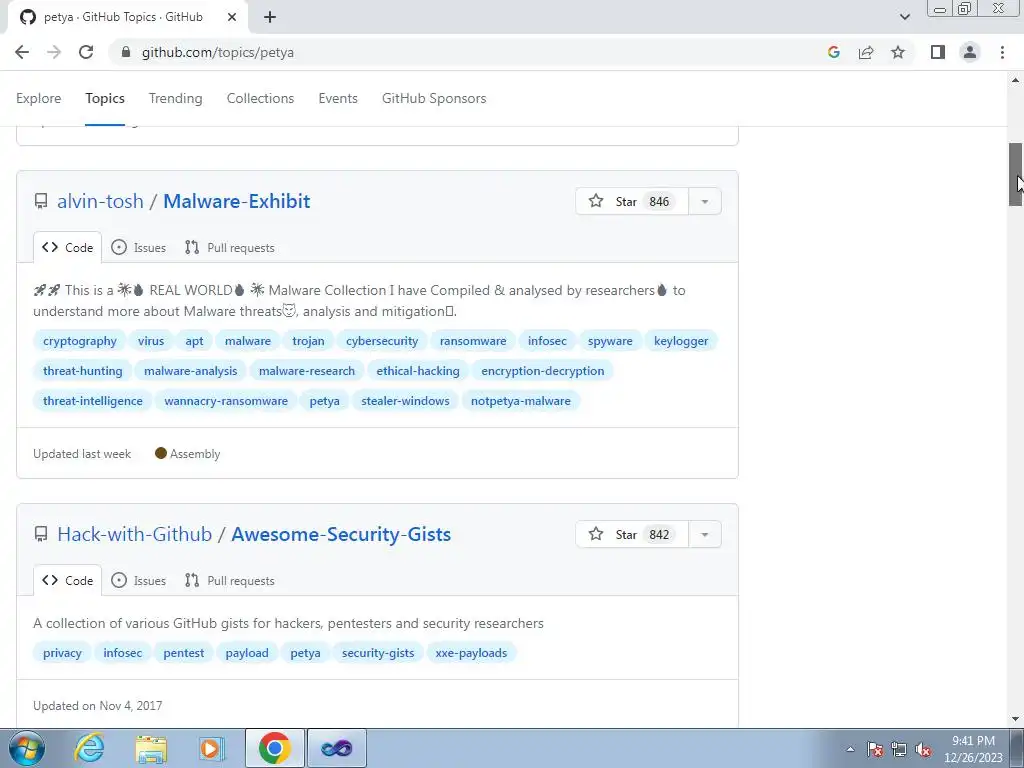Open the Malware-Exhibit repository link
This screenshot has width=1024, height=768.
pyautogui.click(x=236, y=201)
